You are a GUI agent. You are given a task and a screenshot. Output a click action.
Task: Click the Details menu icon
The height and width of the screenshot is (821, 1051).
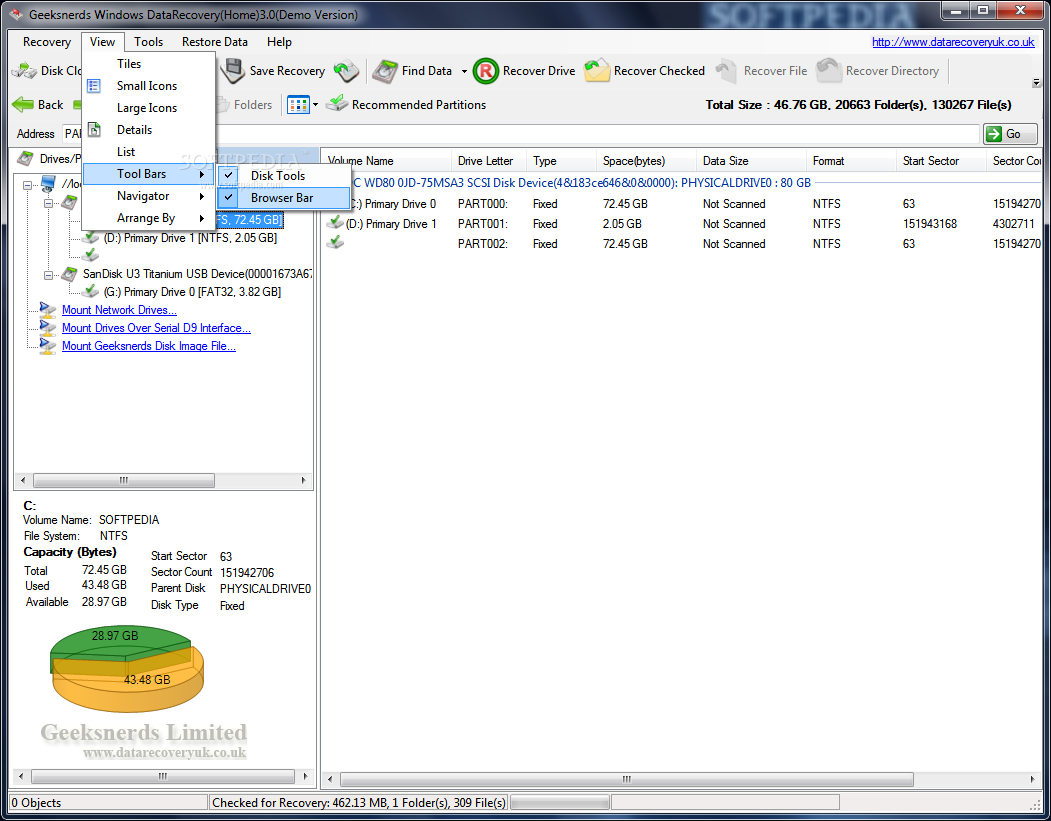click(95, 129)
